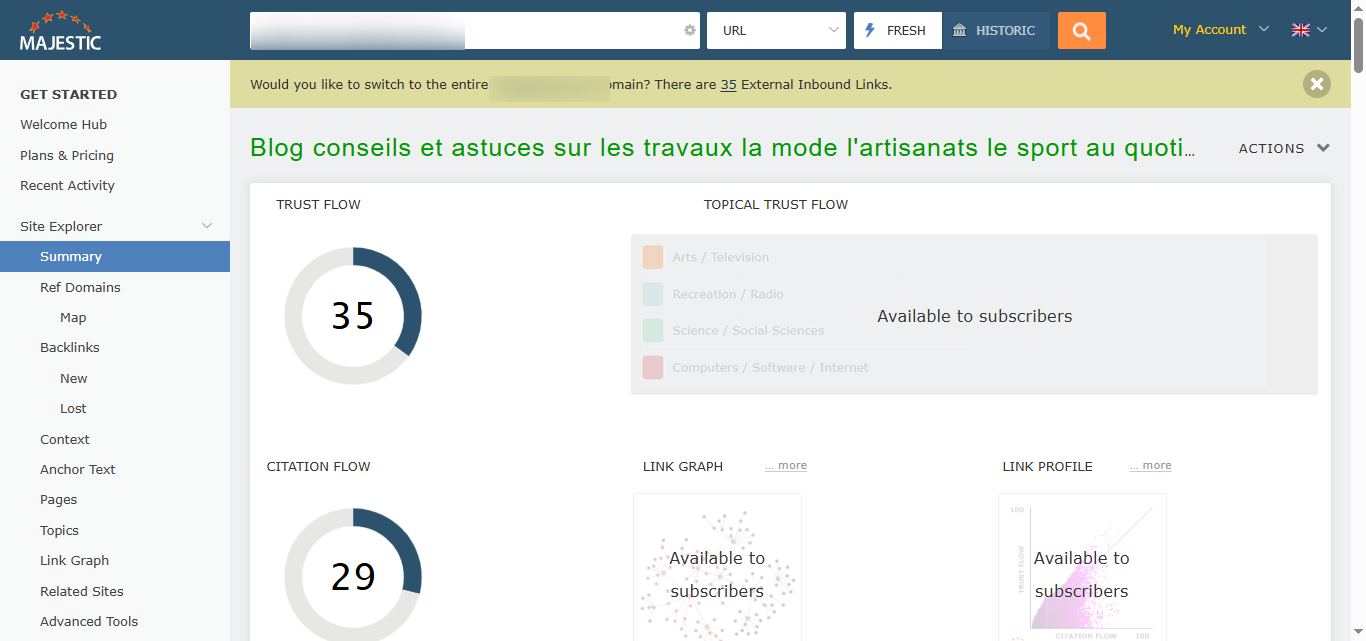Click the Arts / Television orange swatch
Screen dimensions: 1366x641
pyautogui.click(x=653, y=257)
